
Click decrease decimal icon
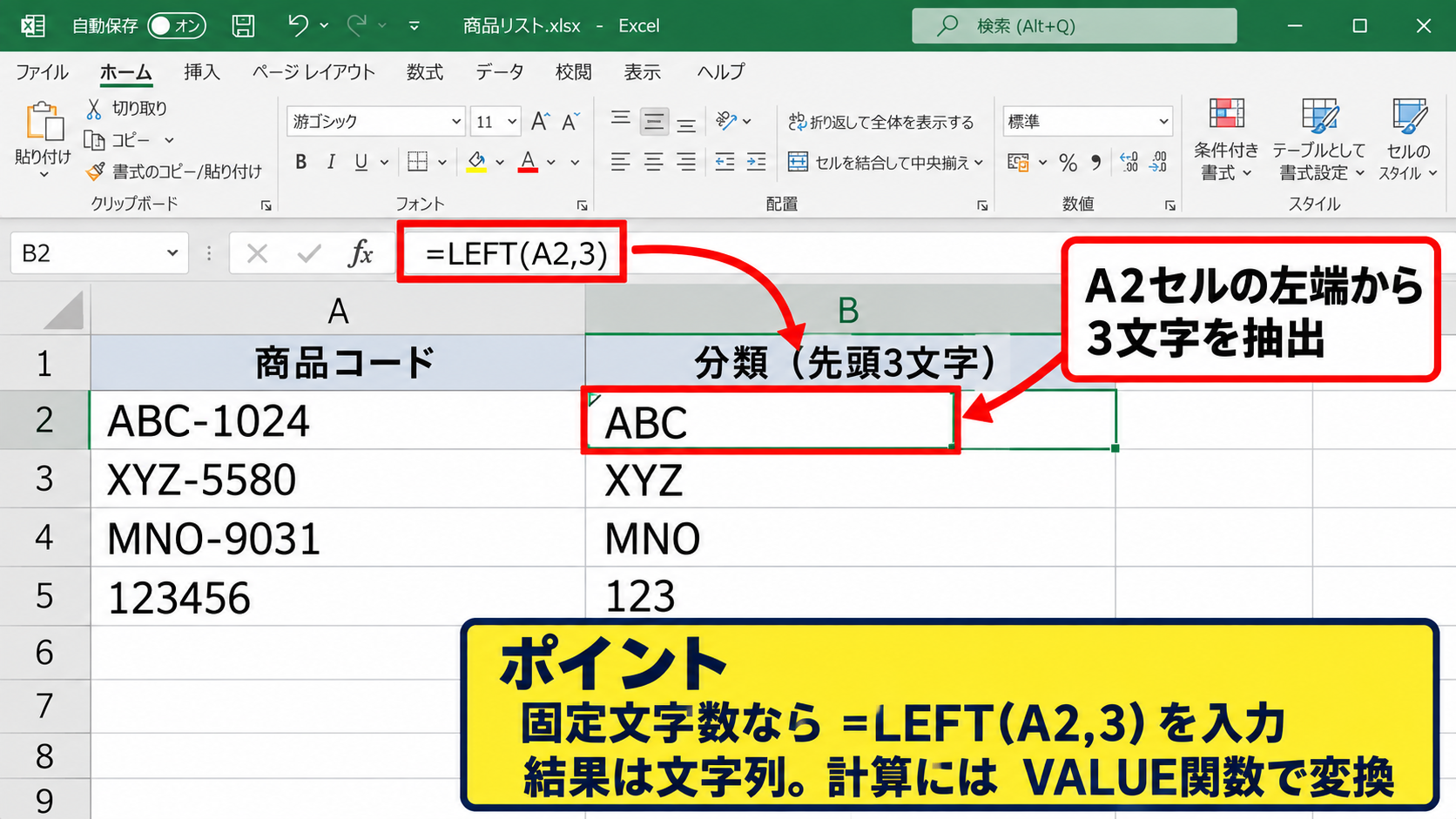pos(1158,163)
